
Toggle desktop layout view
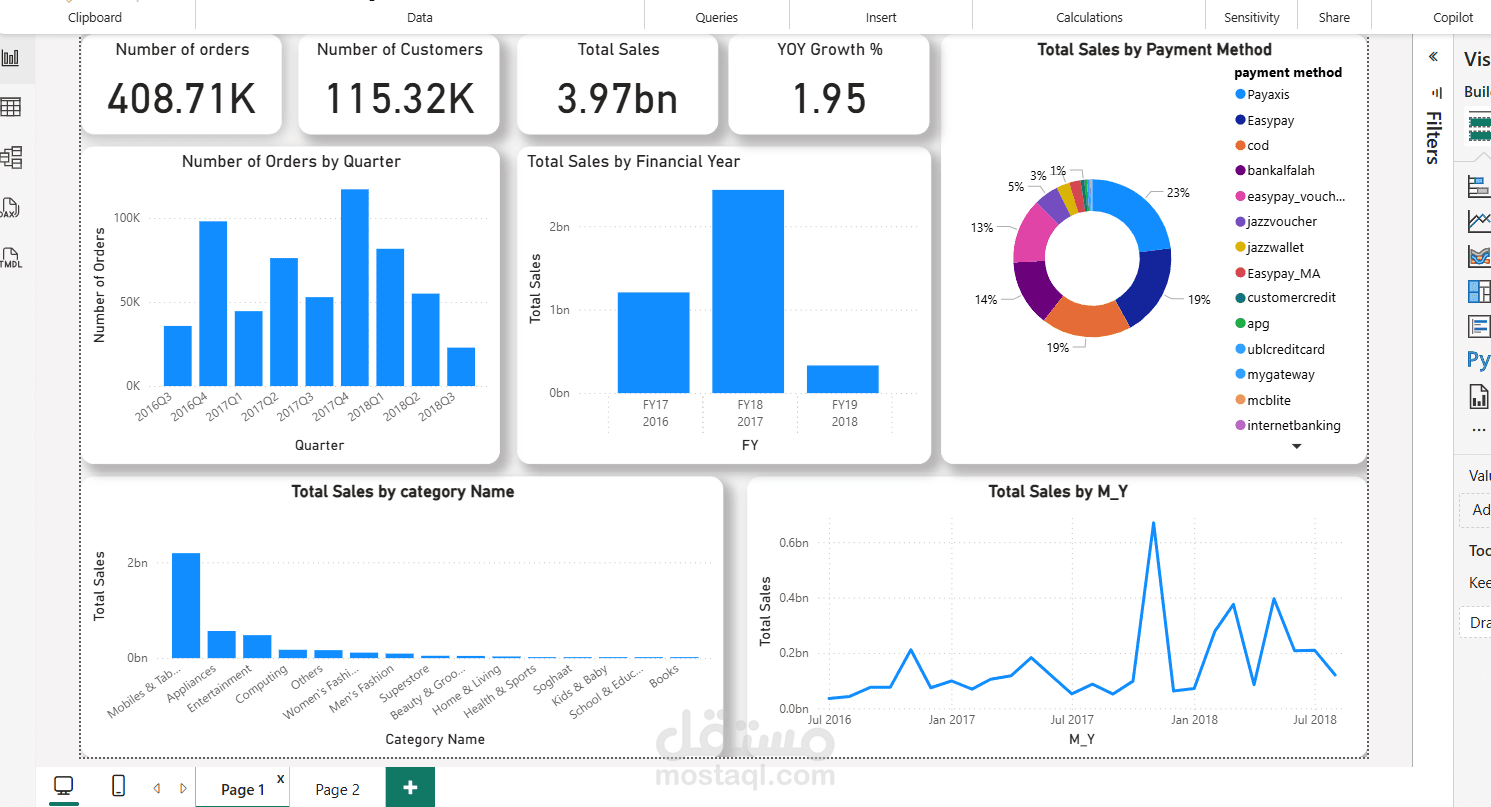[x=63, y=786]
